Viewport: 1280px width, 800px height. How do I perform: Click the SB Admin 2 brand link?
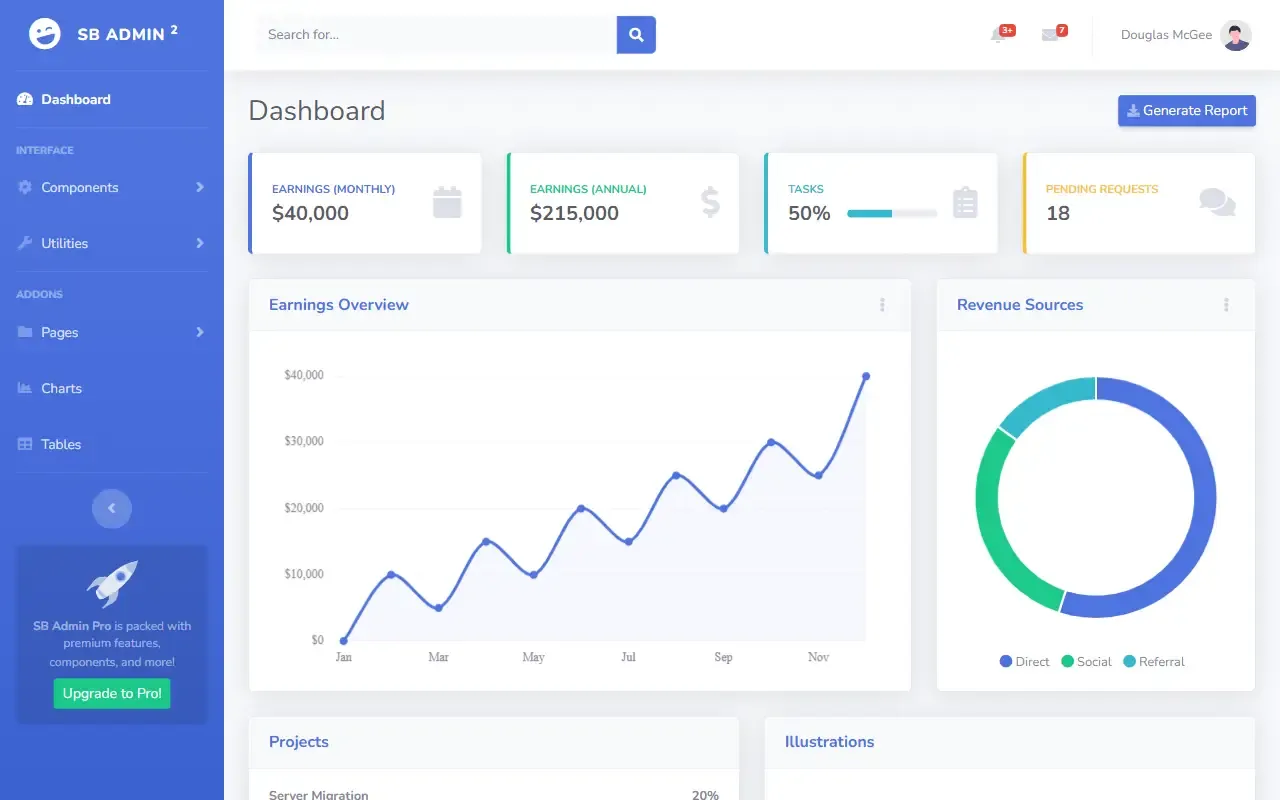coord(112,34)
